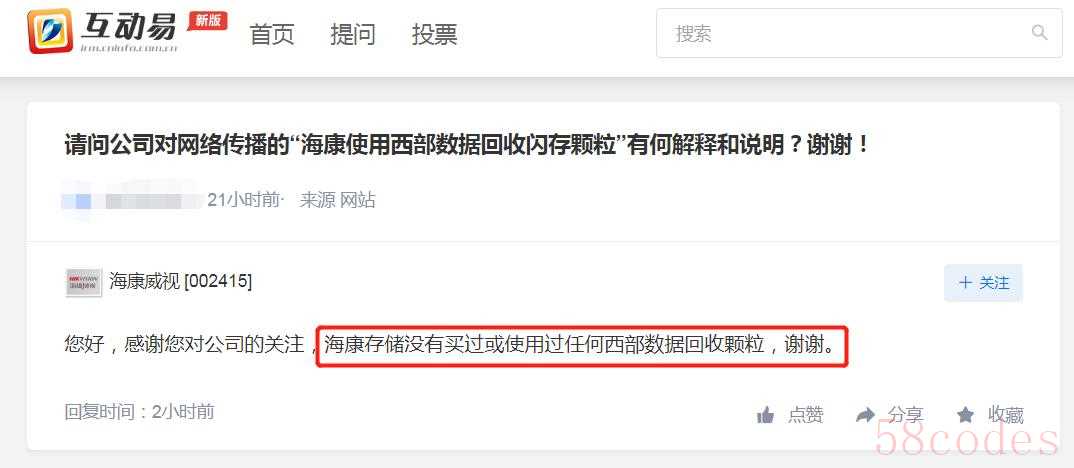1074x468 pixels.
Task: Click the 分享 text label
Action: pyautogui.click(x=906, y=415)
